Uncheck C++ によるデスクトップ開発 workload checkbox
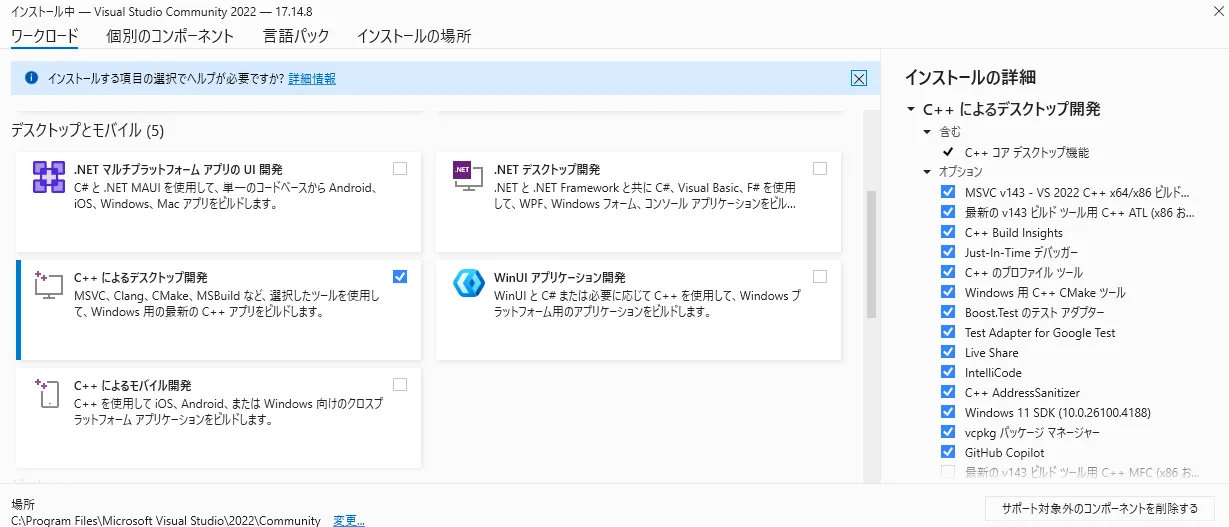 coord(400,276)
